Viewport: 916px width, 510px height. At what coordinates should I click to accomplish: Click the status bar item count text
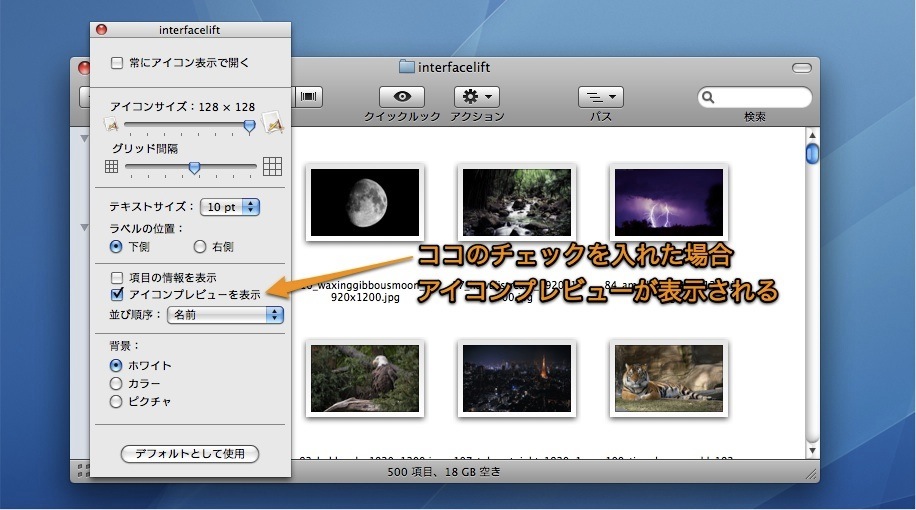click(x=444, y=472)
